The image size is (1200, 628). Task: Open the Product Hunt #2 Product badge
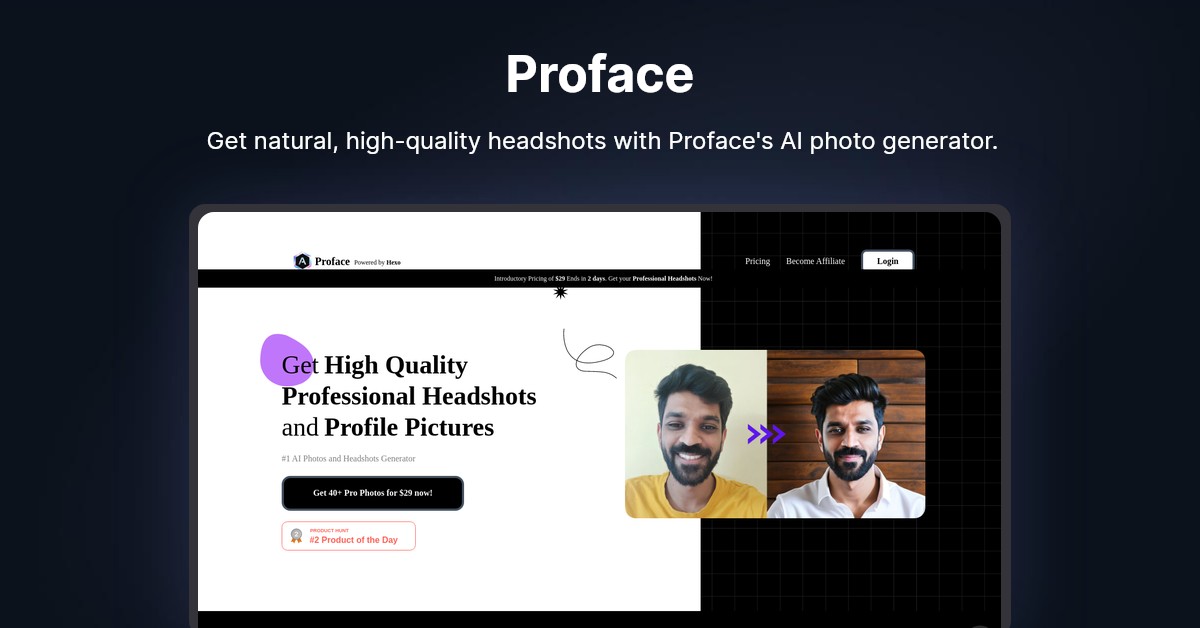(348, 536)
